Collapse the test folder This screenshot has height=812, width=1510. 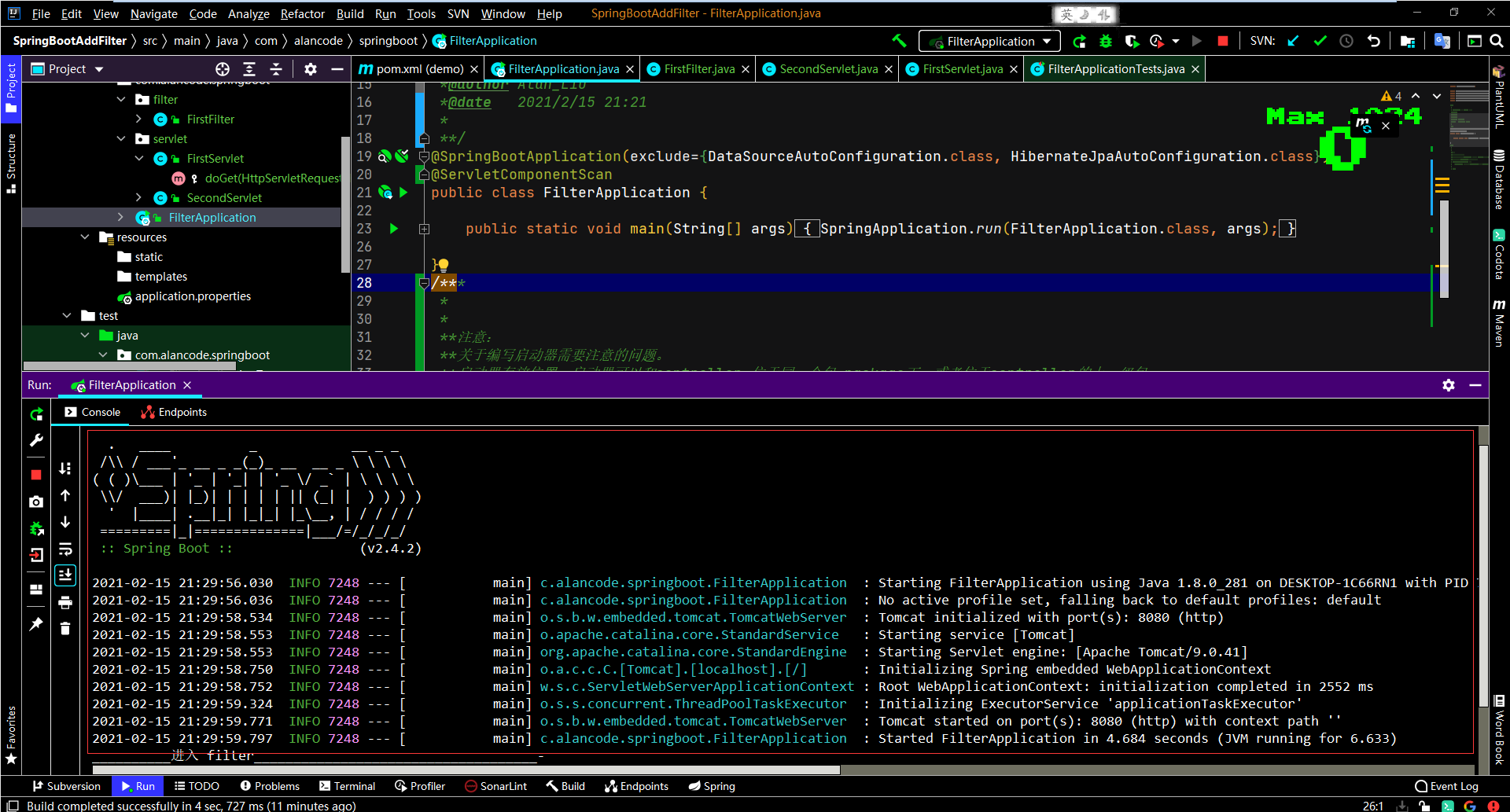[x=67, y=315]
